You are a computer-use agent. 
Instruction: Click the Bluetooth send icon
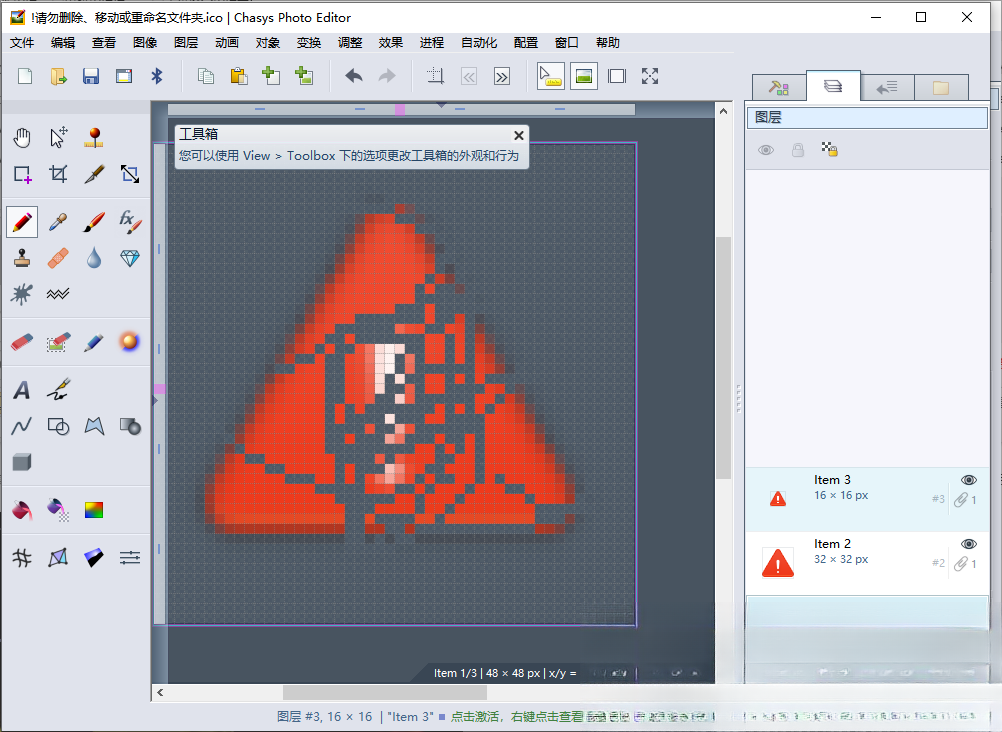point(157,76)
